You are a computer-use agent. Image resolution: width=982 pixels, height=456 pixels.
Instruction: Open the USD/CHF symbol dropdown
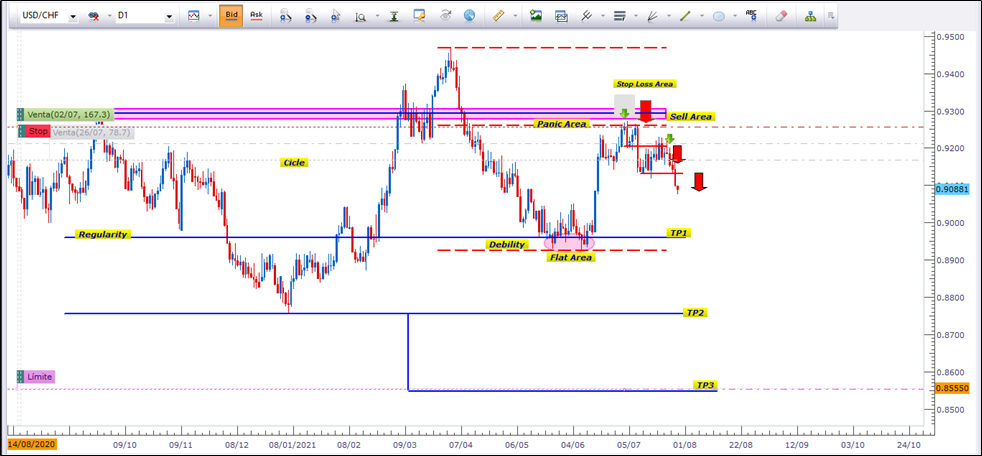pyautogui.click(x=73, y=17)
